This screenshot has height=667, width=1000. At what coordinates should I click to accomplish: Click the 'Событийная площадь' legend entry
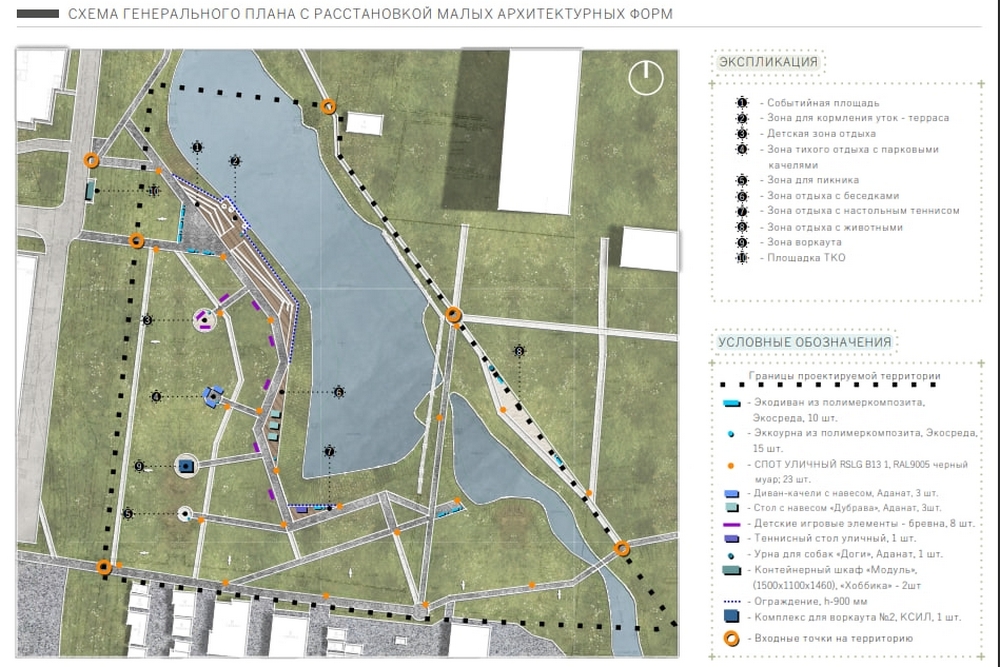pyautogui.click(x=818, y=103)
